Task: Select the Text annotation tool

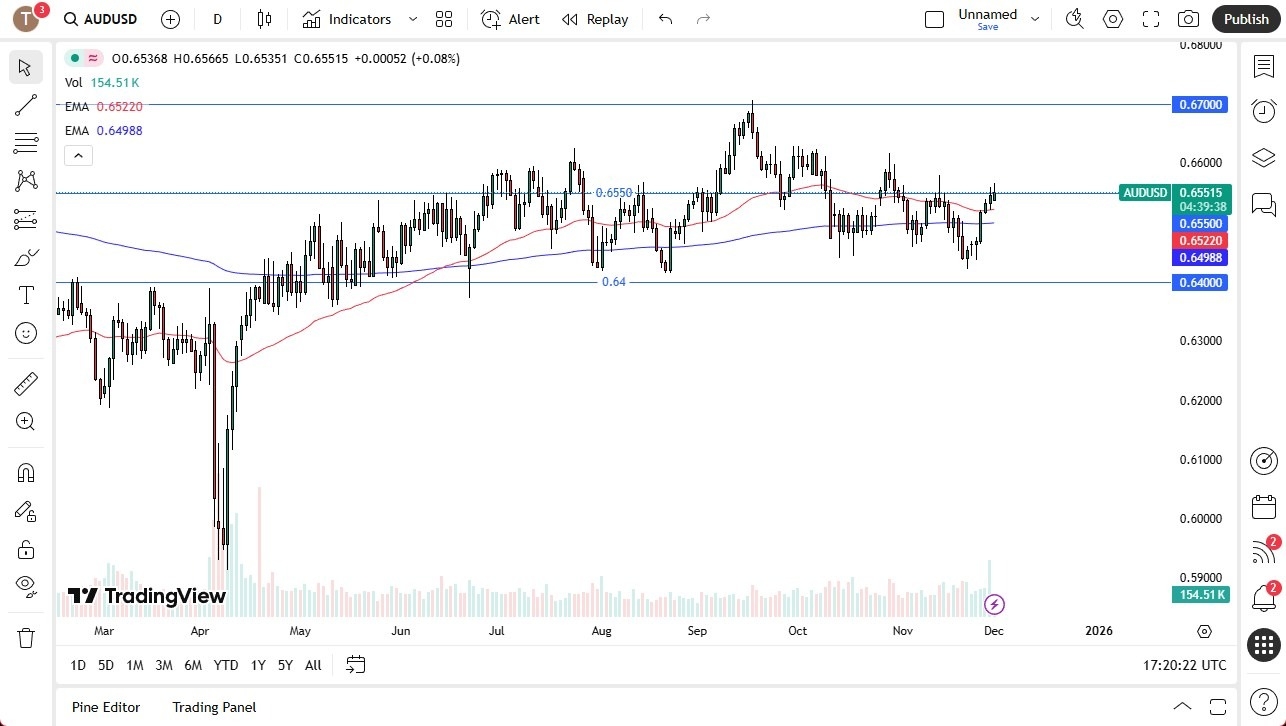Action: [x=25, y=294]
